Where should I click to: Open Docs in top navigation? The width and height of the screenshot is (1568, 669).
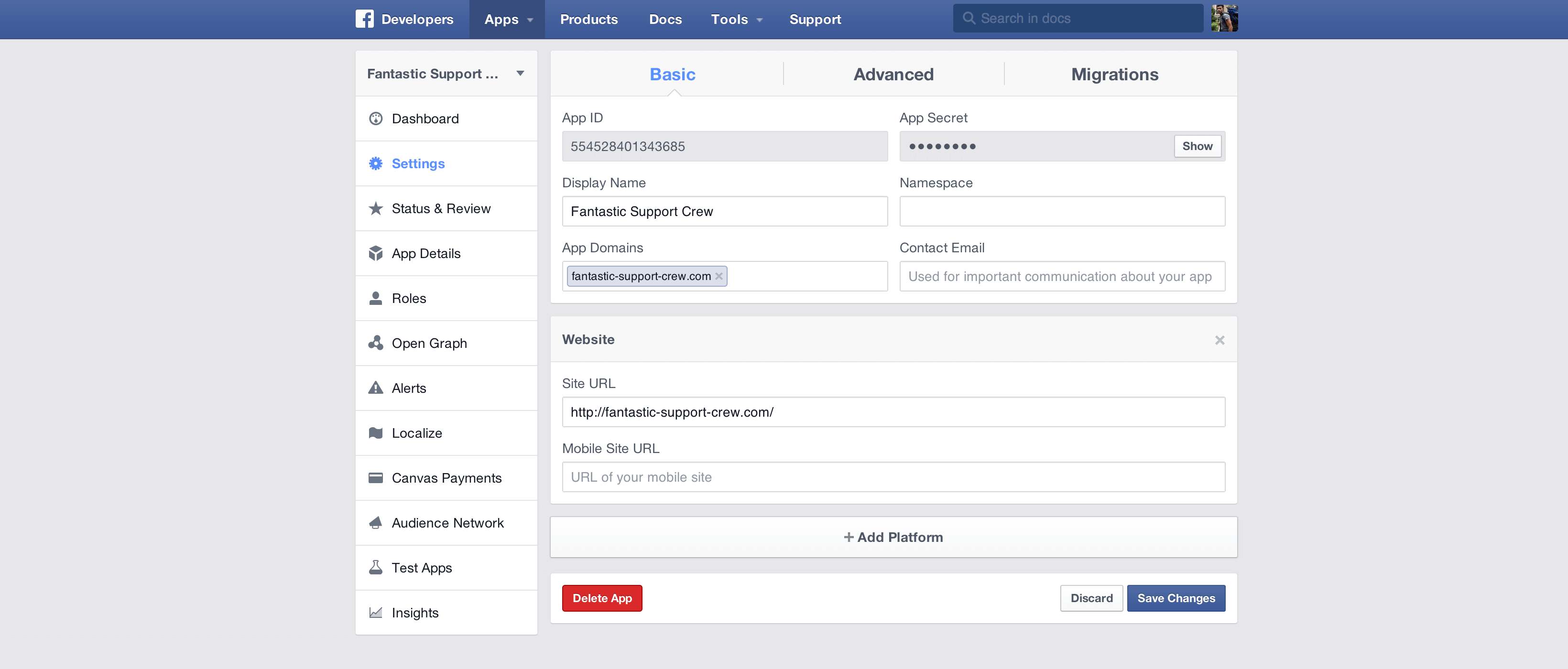[x=665, y=20]
